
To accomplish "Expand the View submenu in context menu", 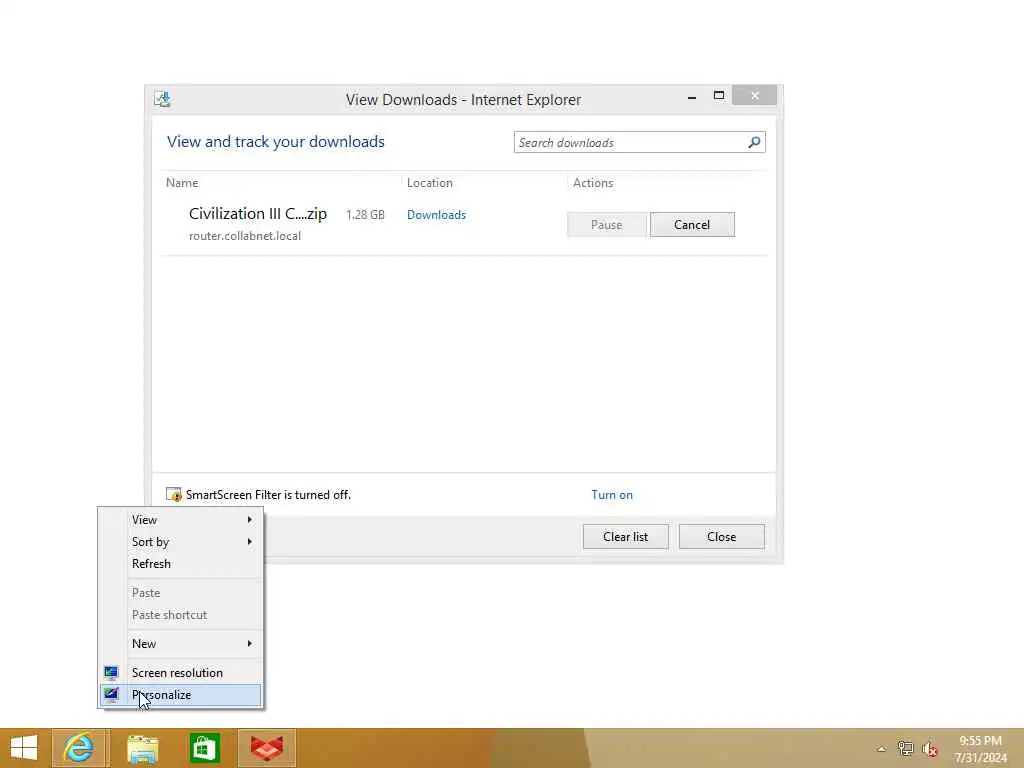I will pyautogui.click(x=181, y=520).
